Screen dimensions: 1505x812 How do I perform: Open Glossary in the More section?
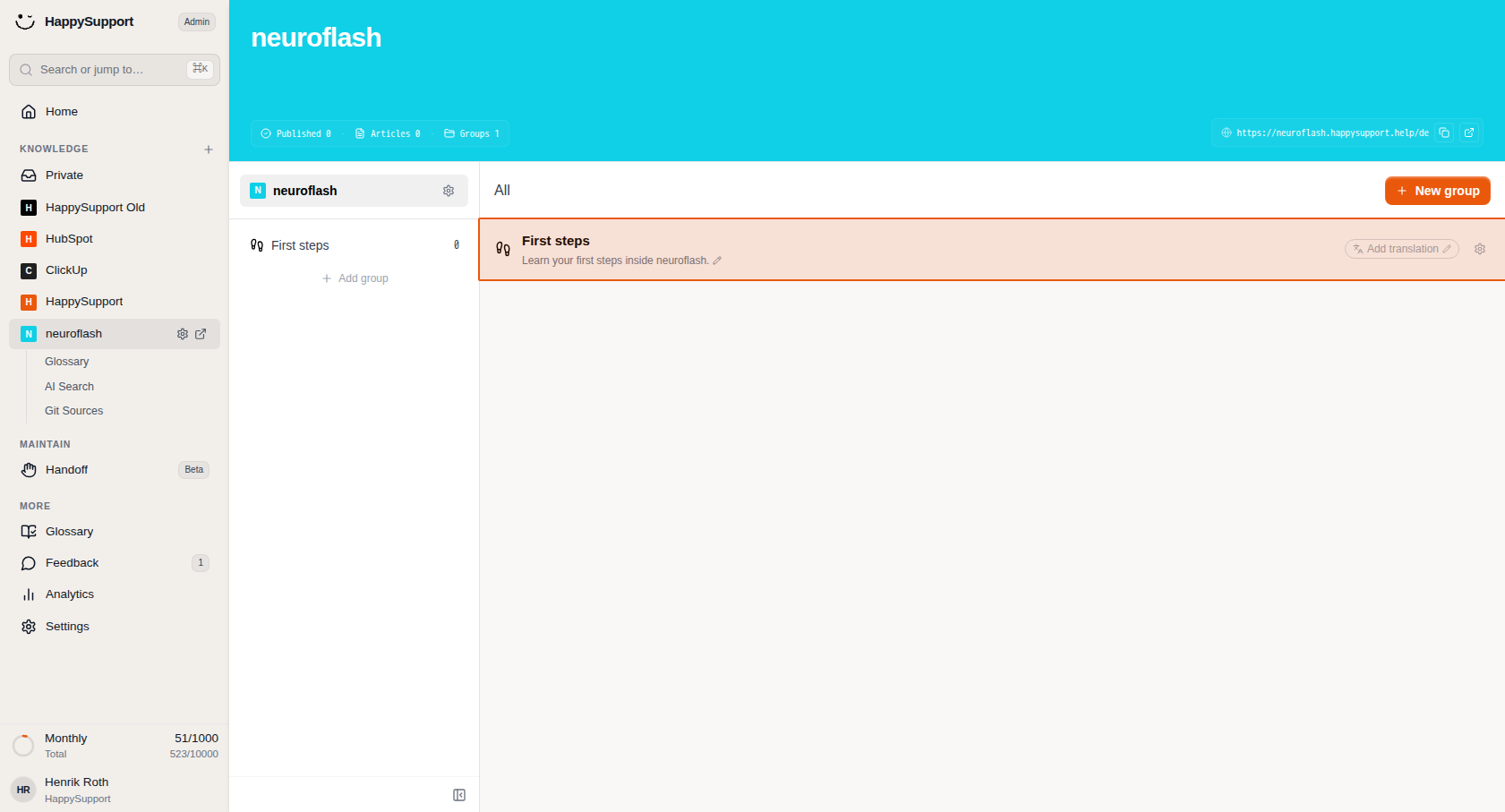coord(115,532)
